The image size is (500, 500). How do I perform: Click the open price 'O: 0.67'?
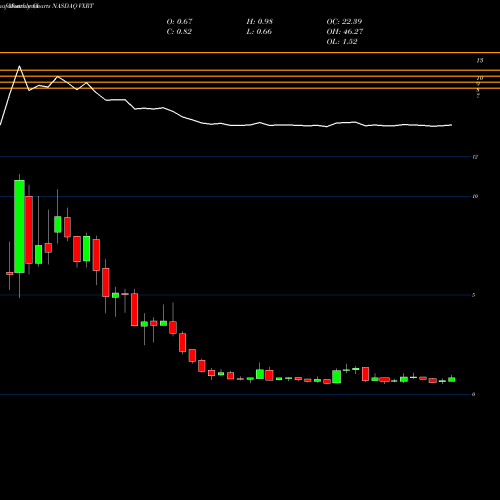(179, 22)
